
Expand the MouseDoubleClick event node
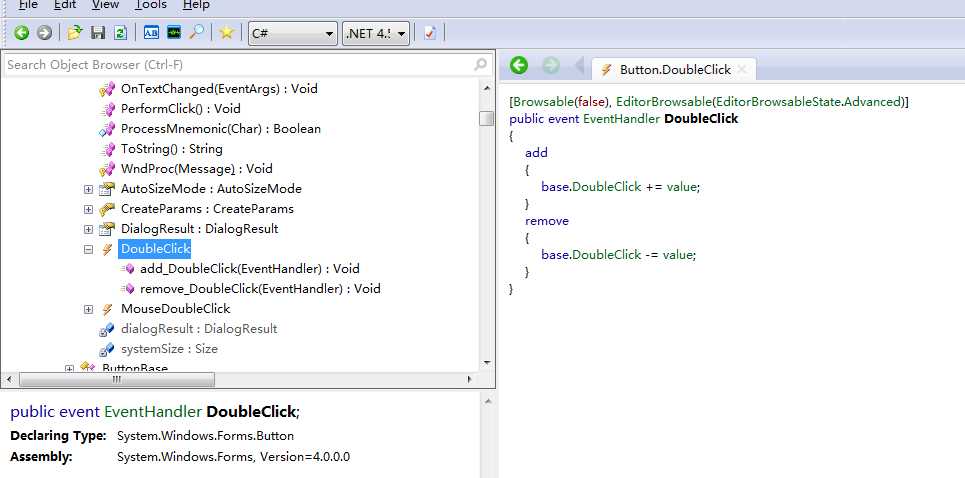89,309
